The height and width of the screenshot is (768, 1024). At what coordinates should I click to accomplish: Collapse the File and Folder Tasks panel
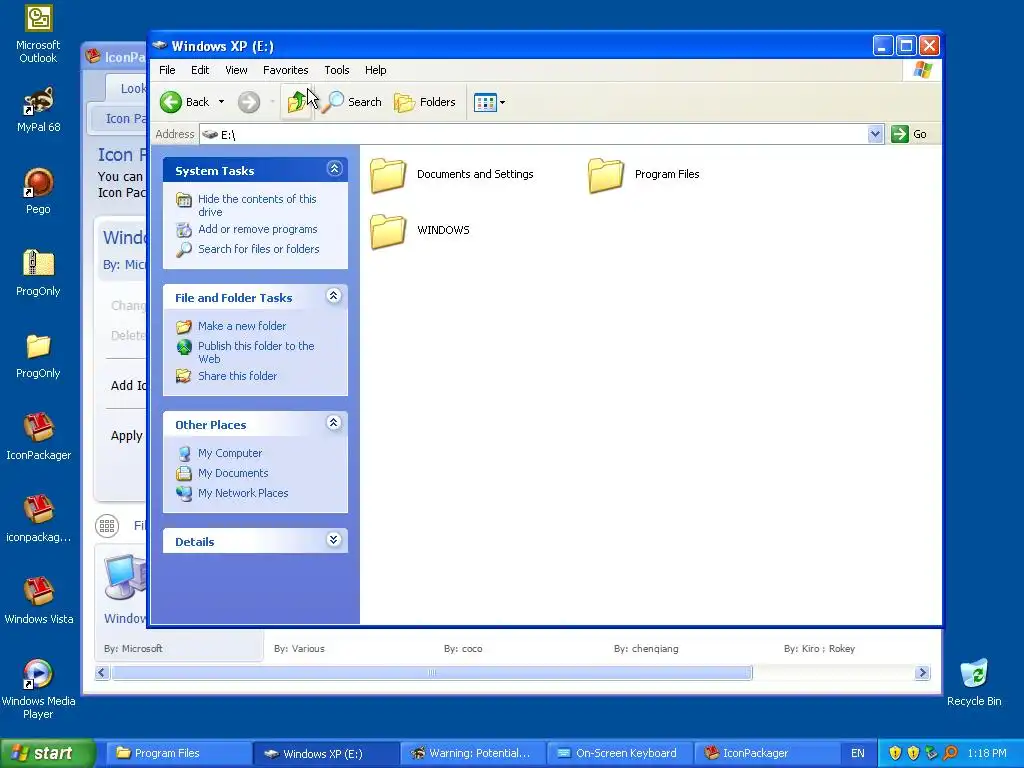pyautogui.click(x=334, y=296)
